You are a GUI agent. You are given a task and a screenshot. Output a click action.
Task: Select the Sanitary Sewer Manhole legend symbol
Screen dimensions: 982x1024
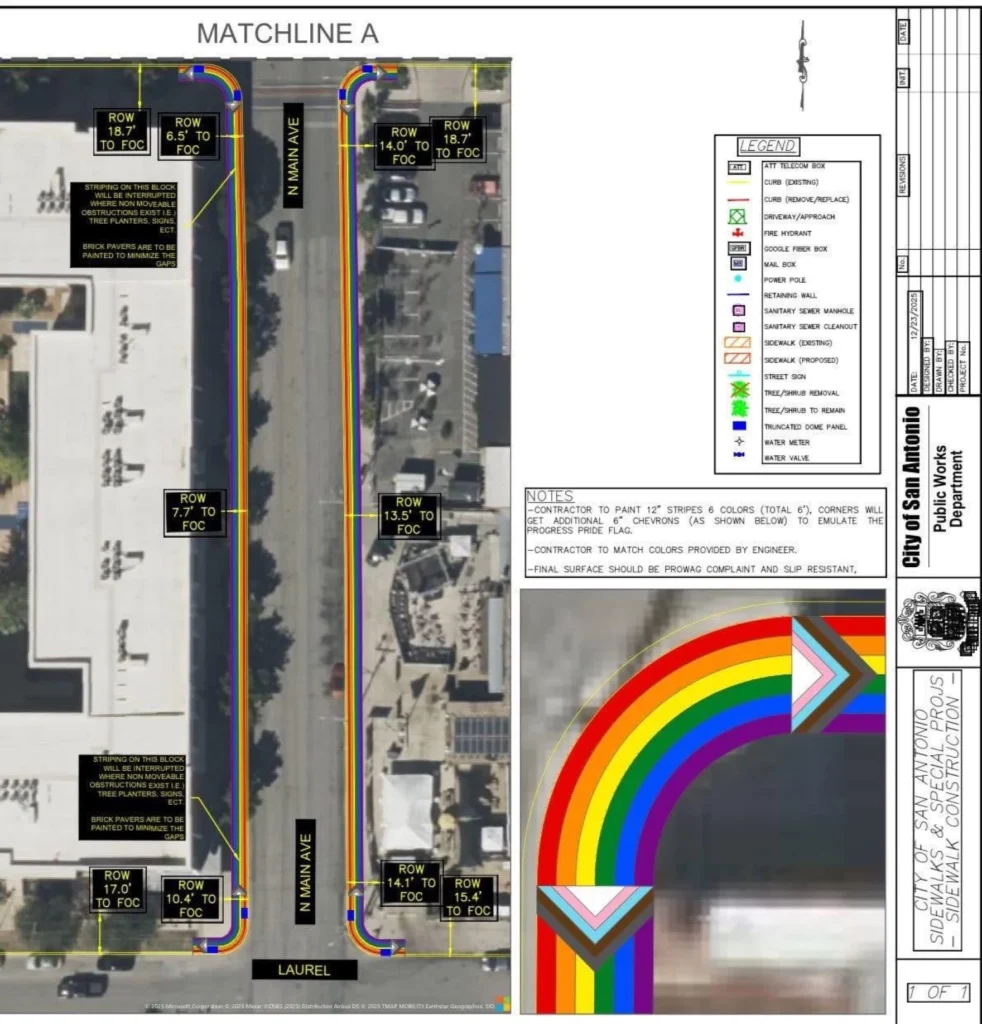click(738, 311)
